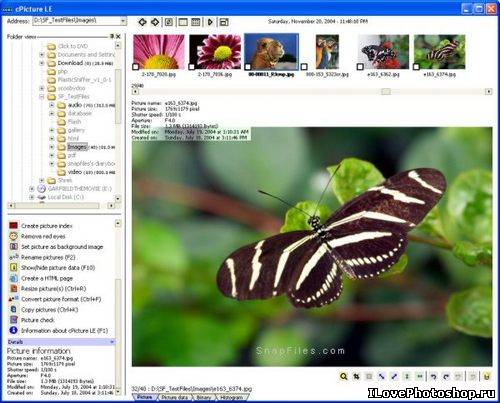Click the save-disk icon in top toolbar

coord(224,22)
